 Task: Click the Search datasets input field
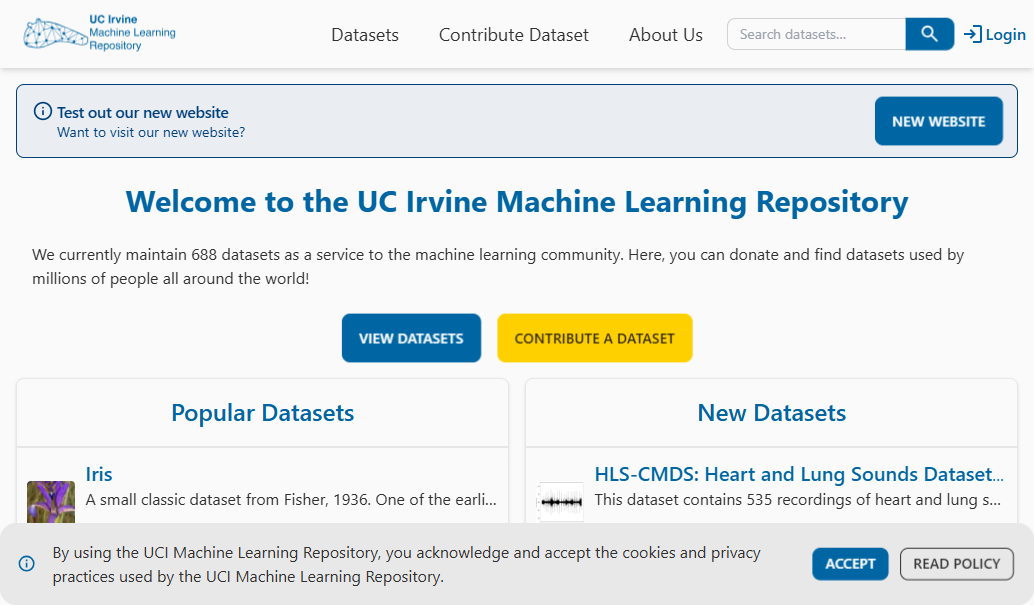(815, 33)
